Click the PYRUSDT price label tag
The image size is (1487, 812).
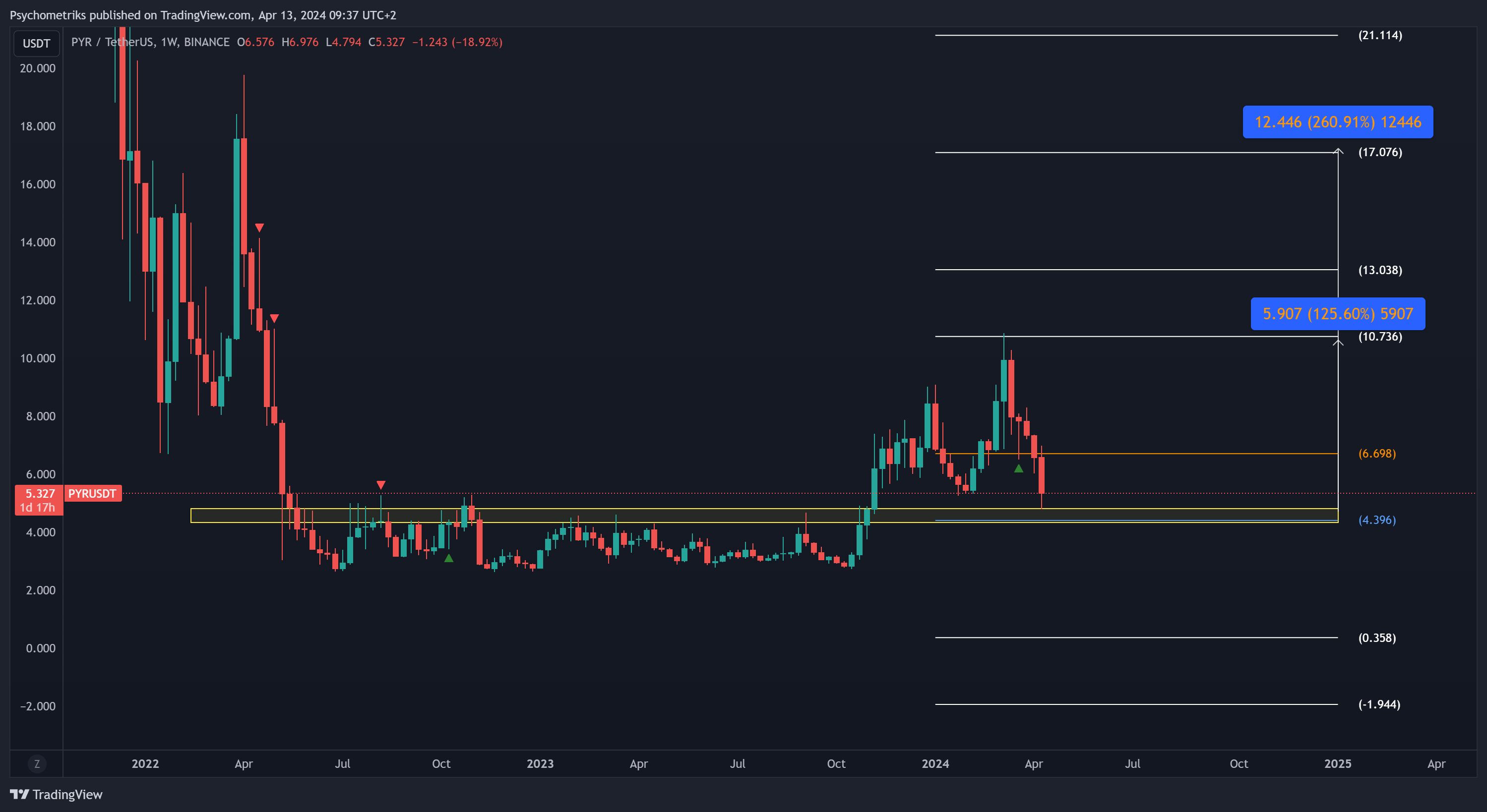tap(92, 493)
